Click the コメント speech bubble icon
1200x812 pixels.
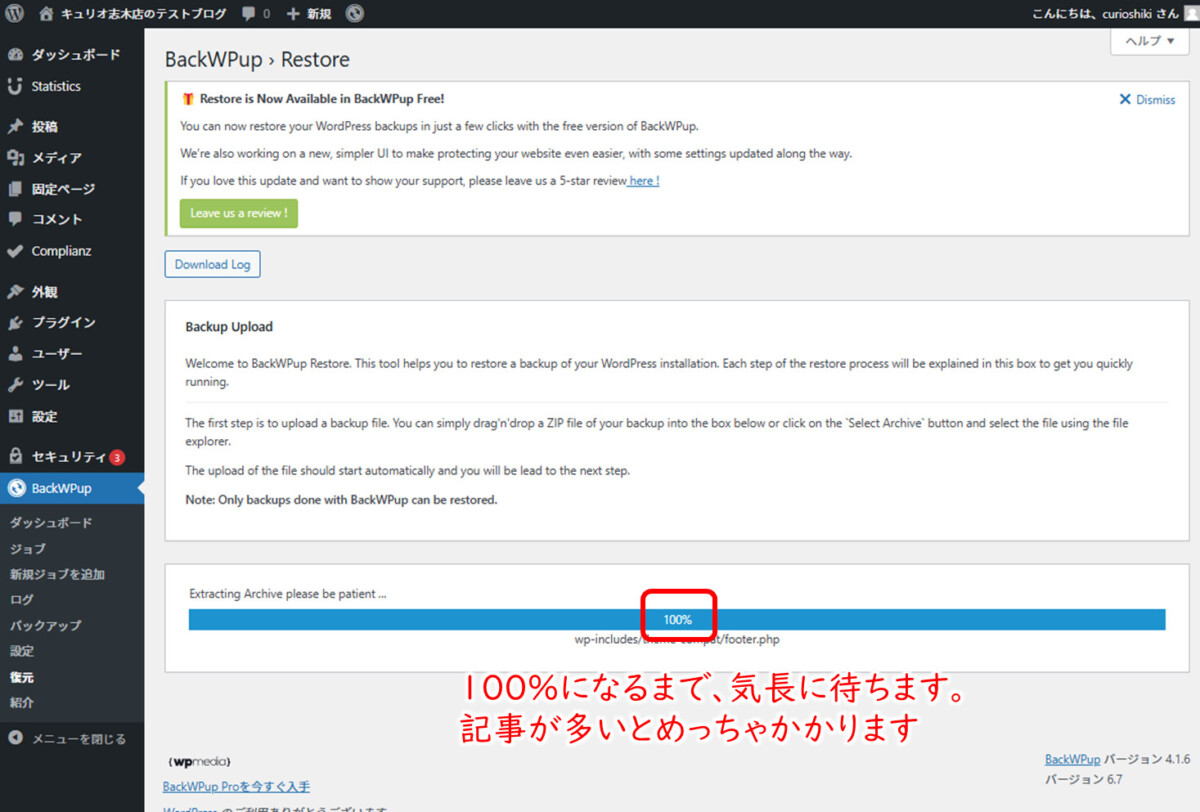[15, 219]
